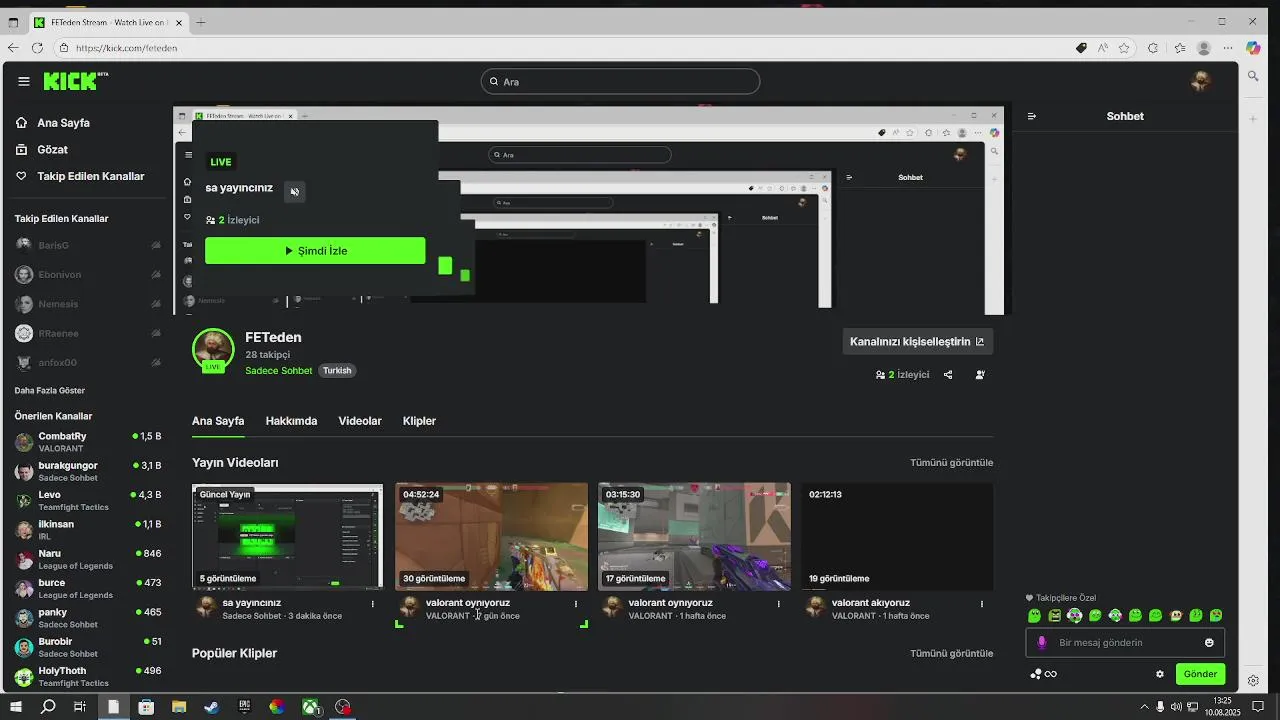Select the Ana Sayfa channel tab

coord(218,421)
